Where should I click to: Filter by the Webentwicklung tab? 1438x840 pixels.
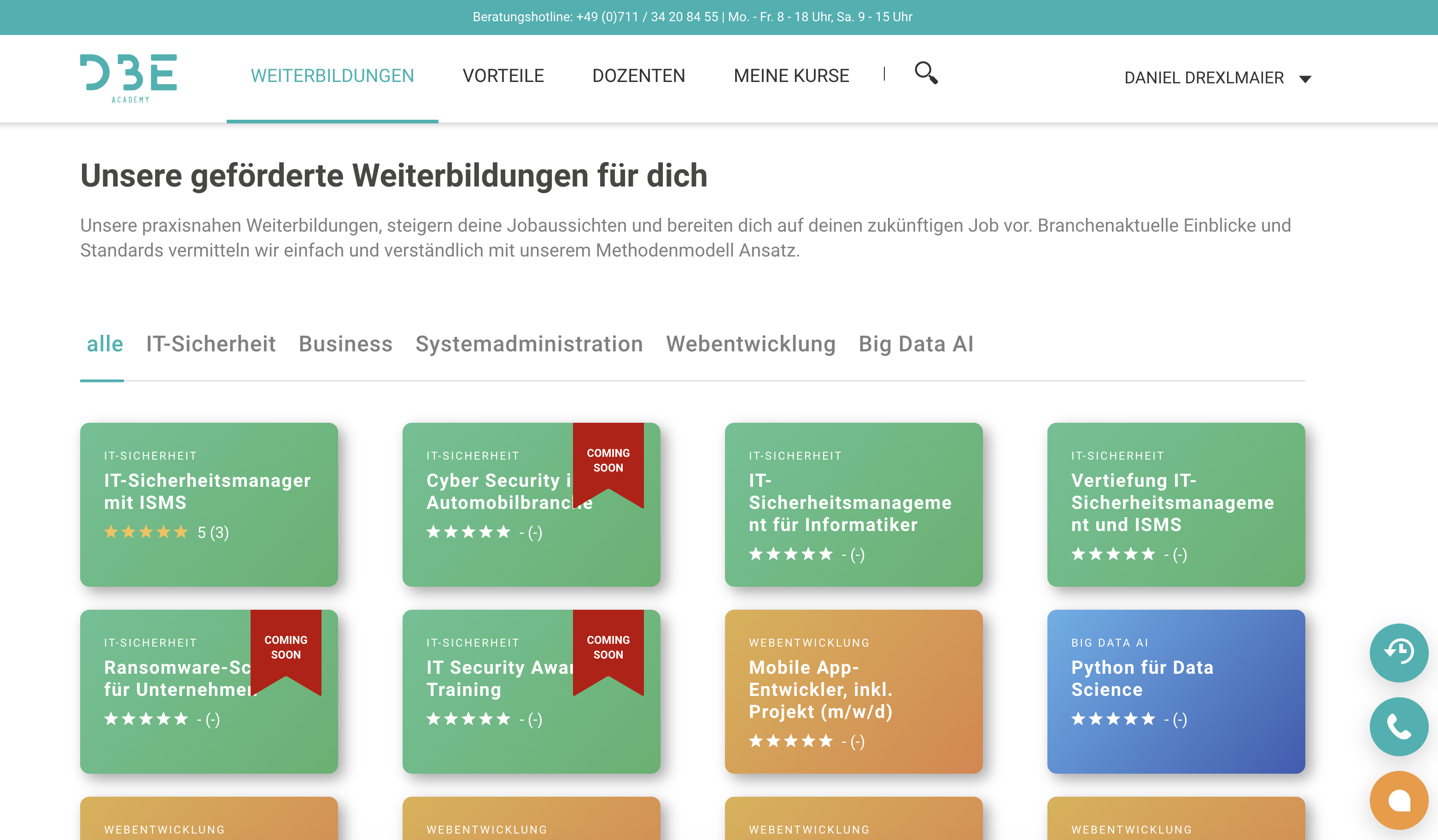coord(750,344)
